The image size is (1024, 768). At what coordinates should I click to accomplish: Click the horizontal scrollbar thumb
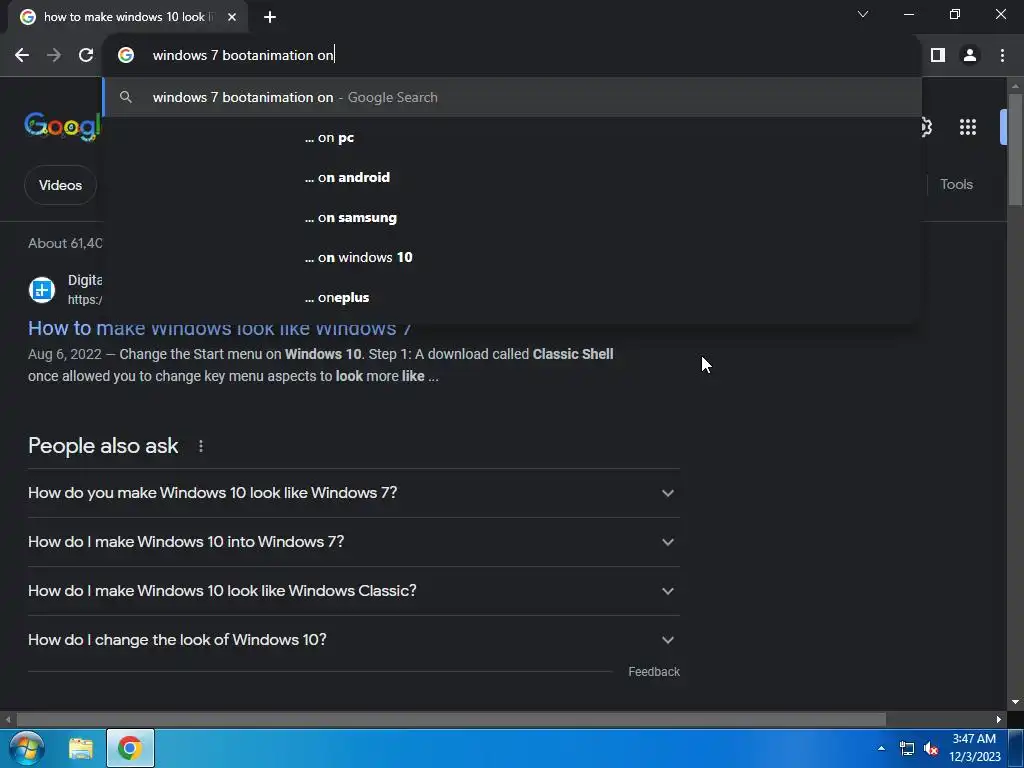tap(451, 719)
